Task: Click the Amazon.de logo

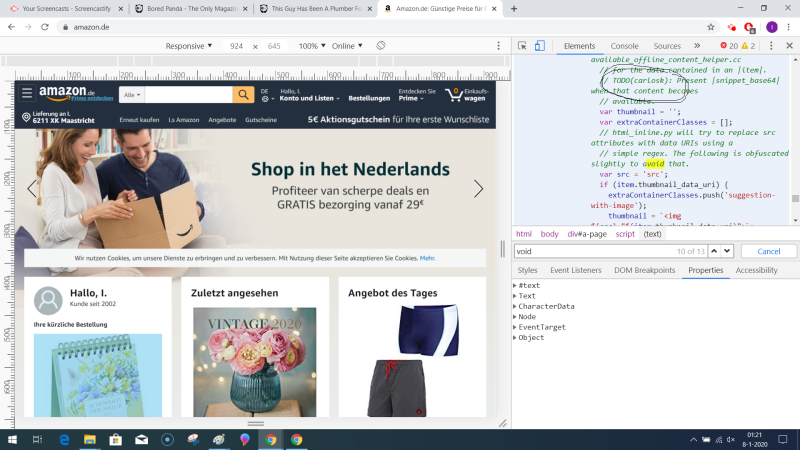Action: pos(67,93)
